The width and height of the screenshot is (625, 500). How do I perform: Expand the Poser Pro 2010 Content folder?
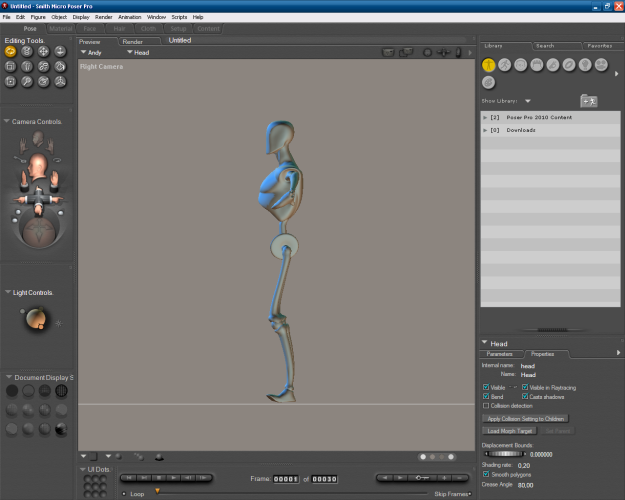click(485, 117)
